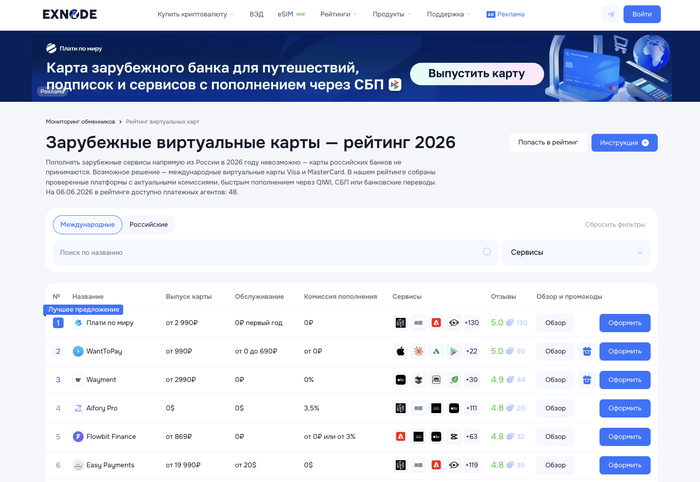The height and width of the screenshot is (482, 700).
Task: Open the Рейтинги menu dropdown
Action: (x=338, y=14)
